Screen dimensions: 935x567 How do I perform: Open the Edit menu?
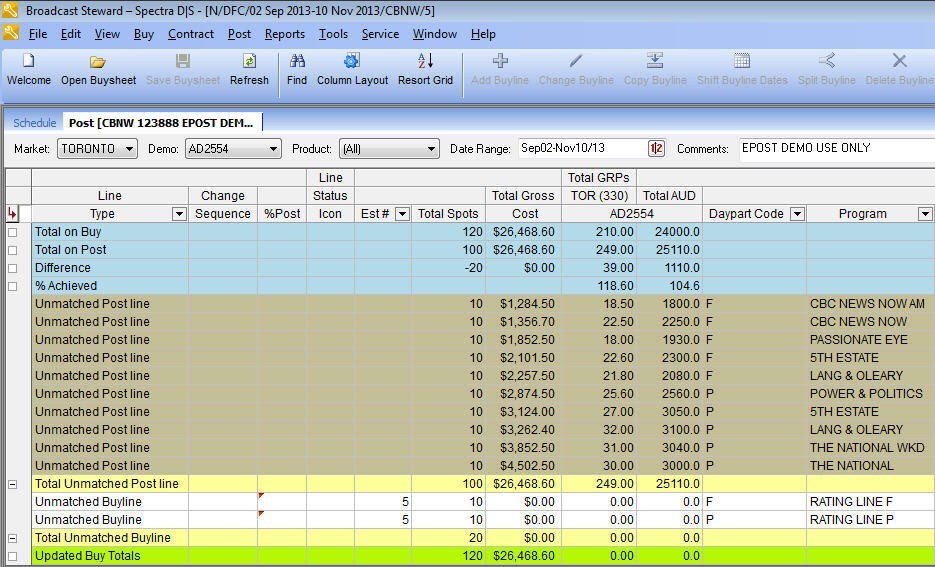click(x=70, y=34)
